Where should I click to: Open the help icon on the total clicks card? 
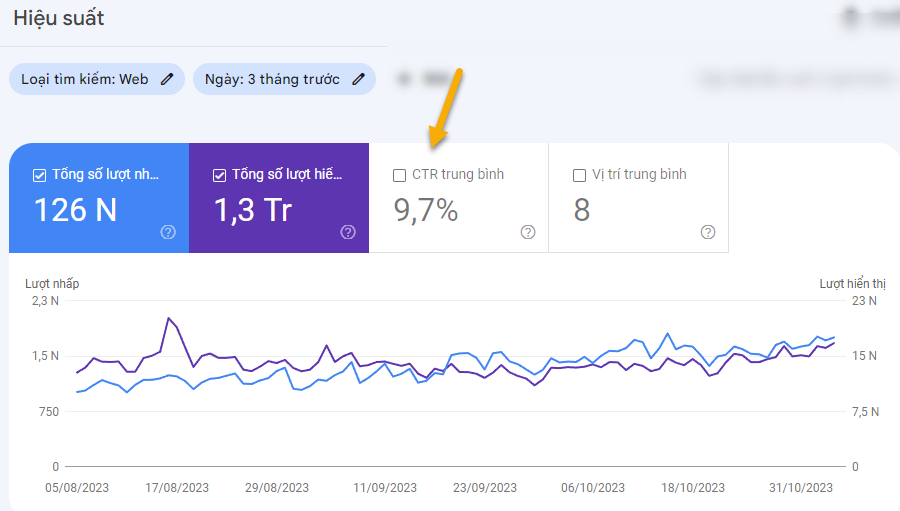pyautogui.click(x=168, y=232)
